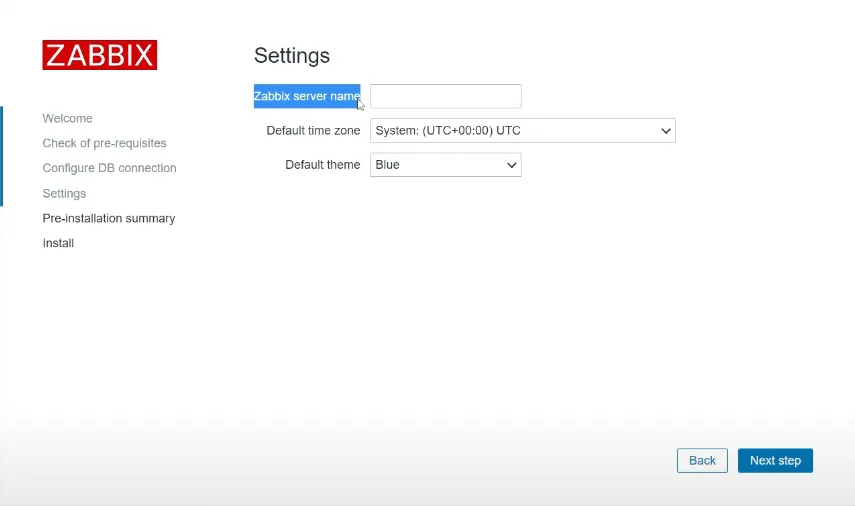Click the Default theme label
The image size is (855, 506).
(x=322, y=165)
